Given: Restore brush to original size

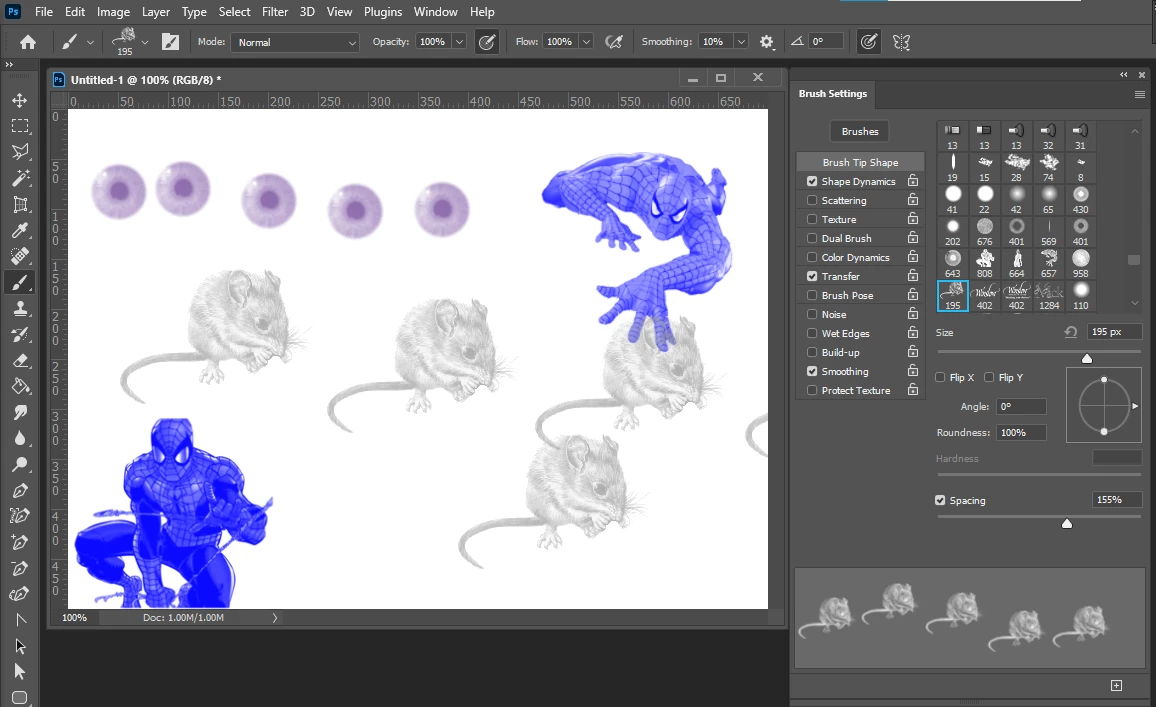Looking at the screenshot, I should [1070, 332].
